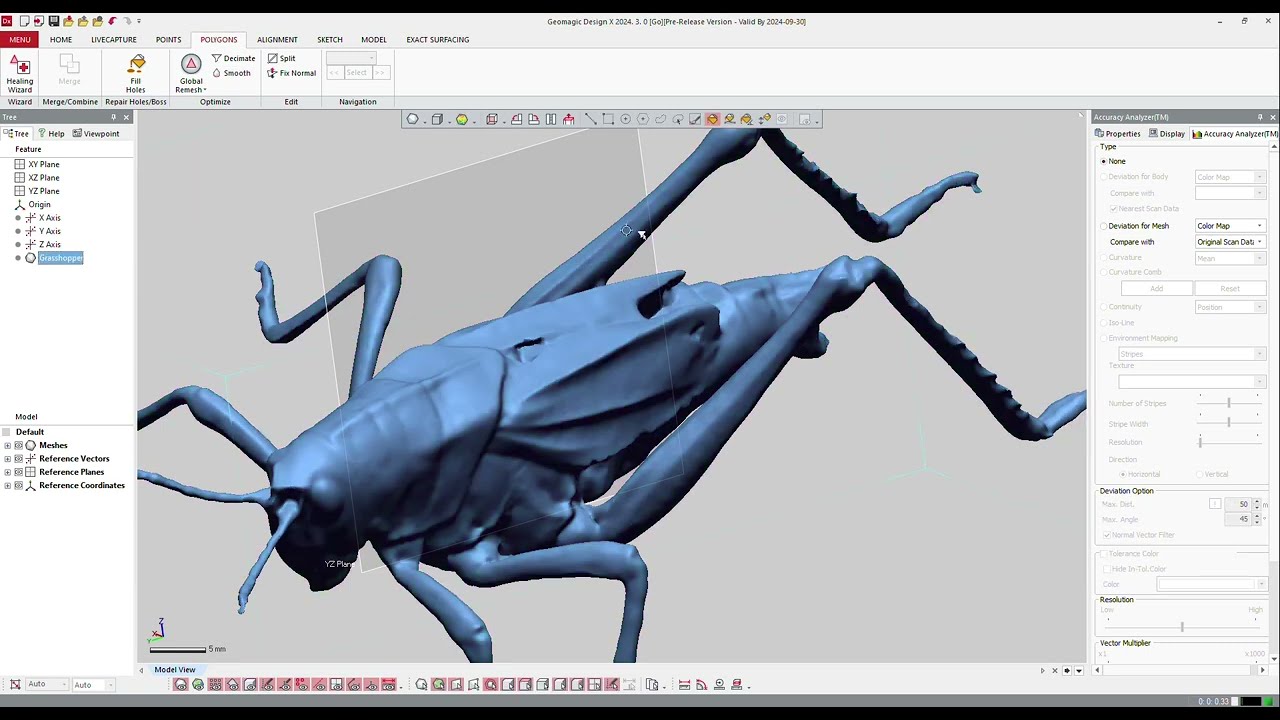Pick the rectangle selection mode icon
1280x720 pixels.
(608, 119)
